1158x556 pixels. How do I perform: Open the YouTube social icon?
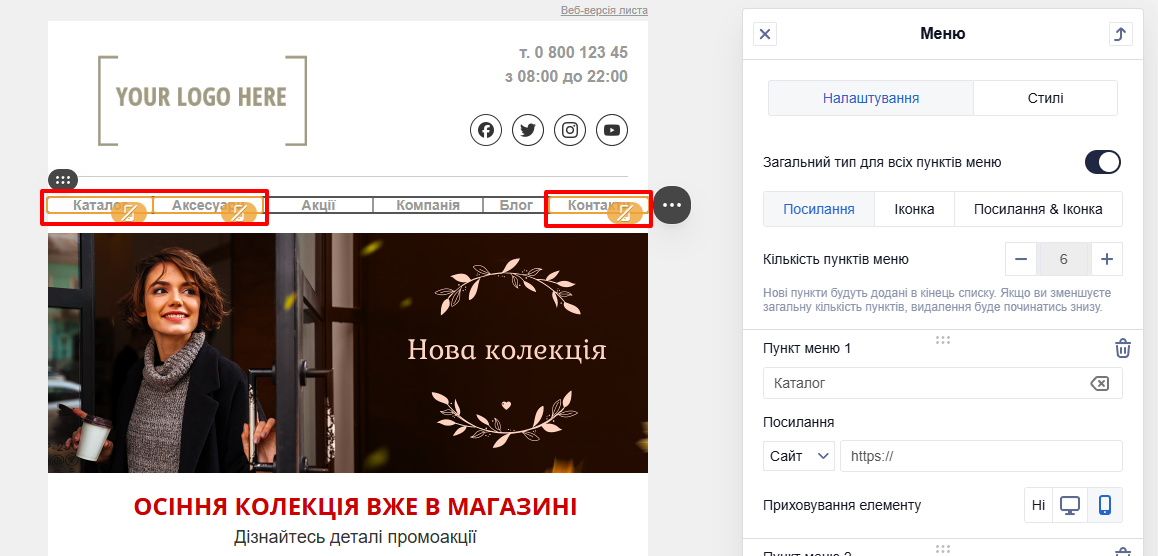[611, 130]
